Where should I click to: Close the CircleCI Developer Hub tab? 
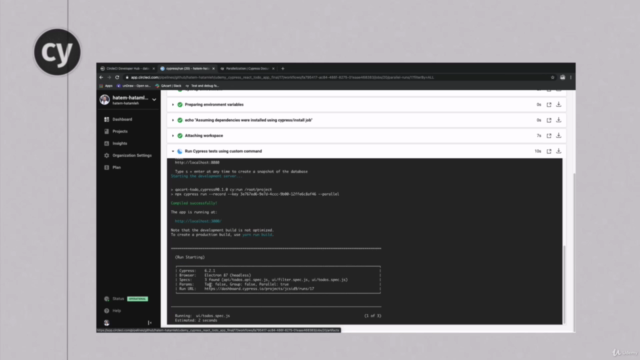coord(153,69)
